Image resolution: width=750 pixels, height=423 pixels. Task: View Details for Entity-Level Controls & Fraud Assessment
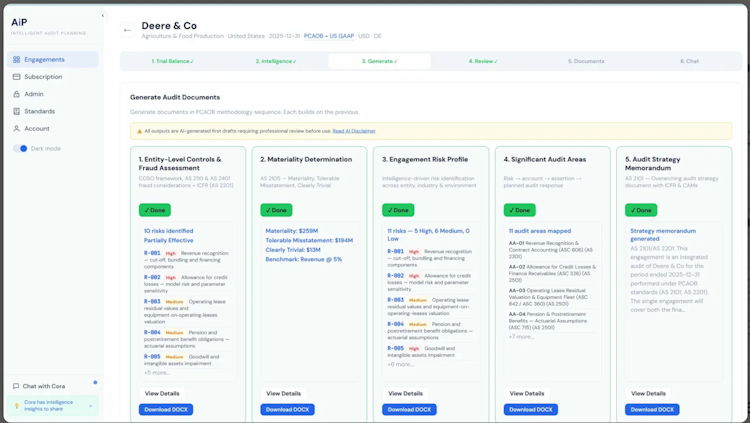[162, 393]
